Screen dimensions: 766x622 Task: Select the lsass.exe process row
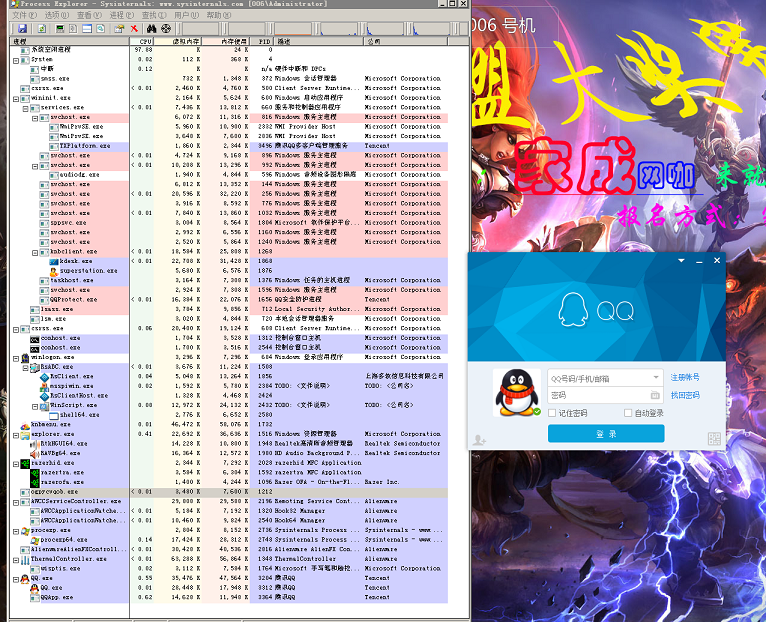(x=229, y=309)
